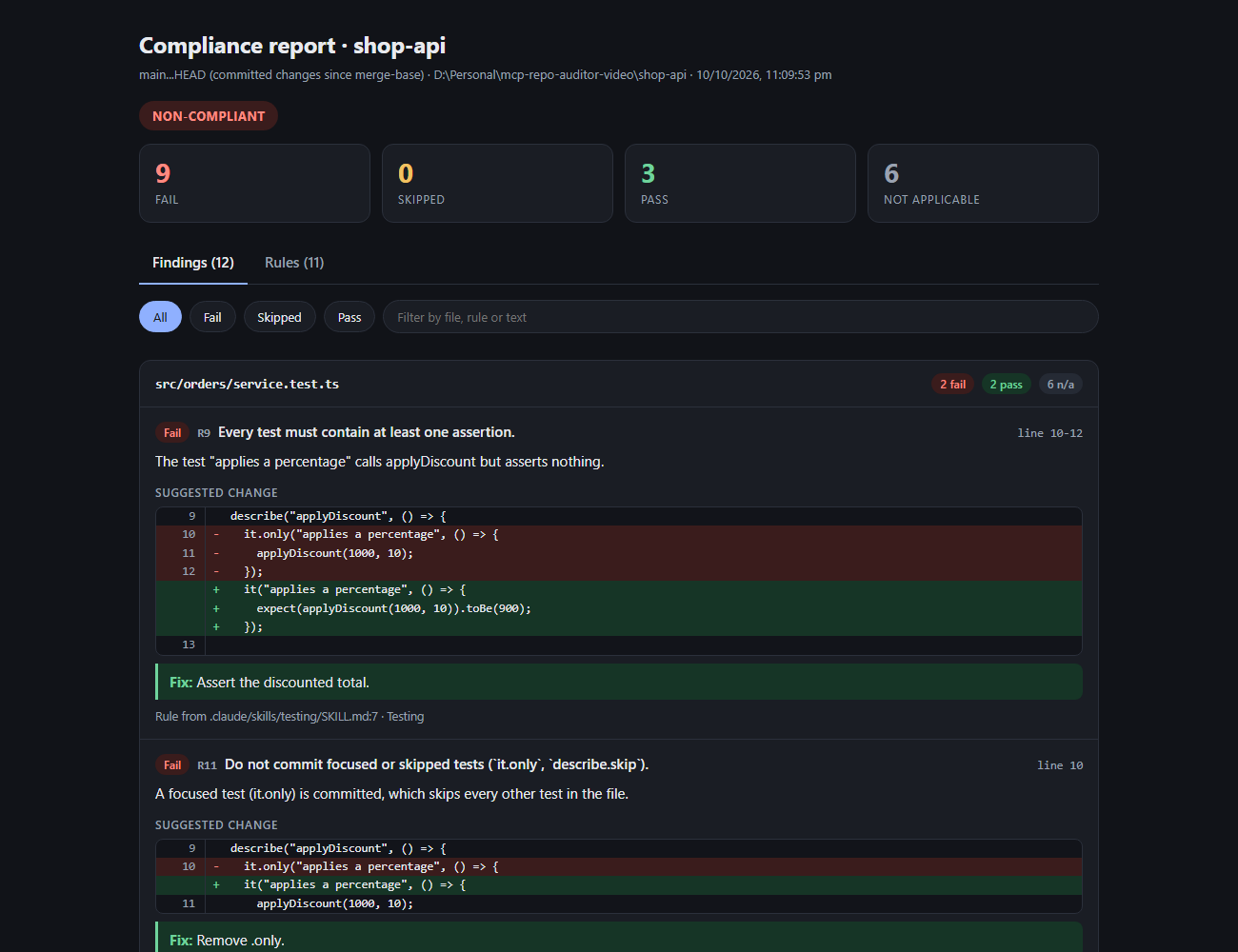Image resolution: width=1238 pixels, height=952 pixels.
Task: Open the Rules (11) tab
Action: (x=294, y=263)
